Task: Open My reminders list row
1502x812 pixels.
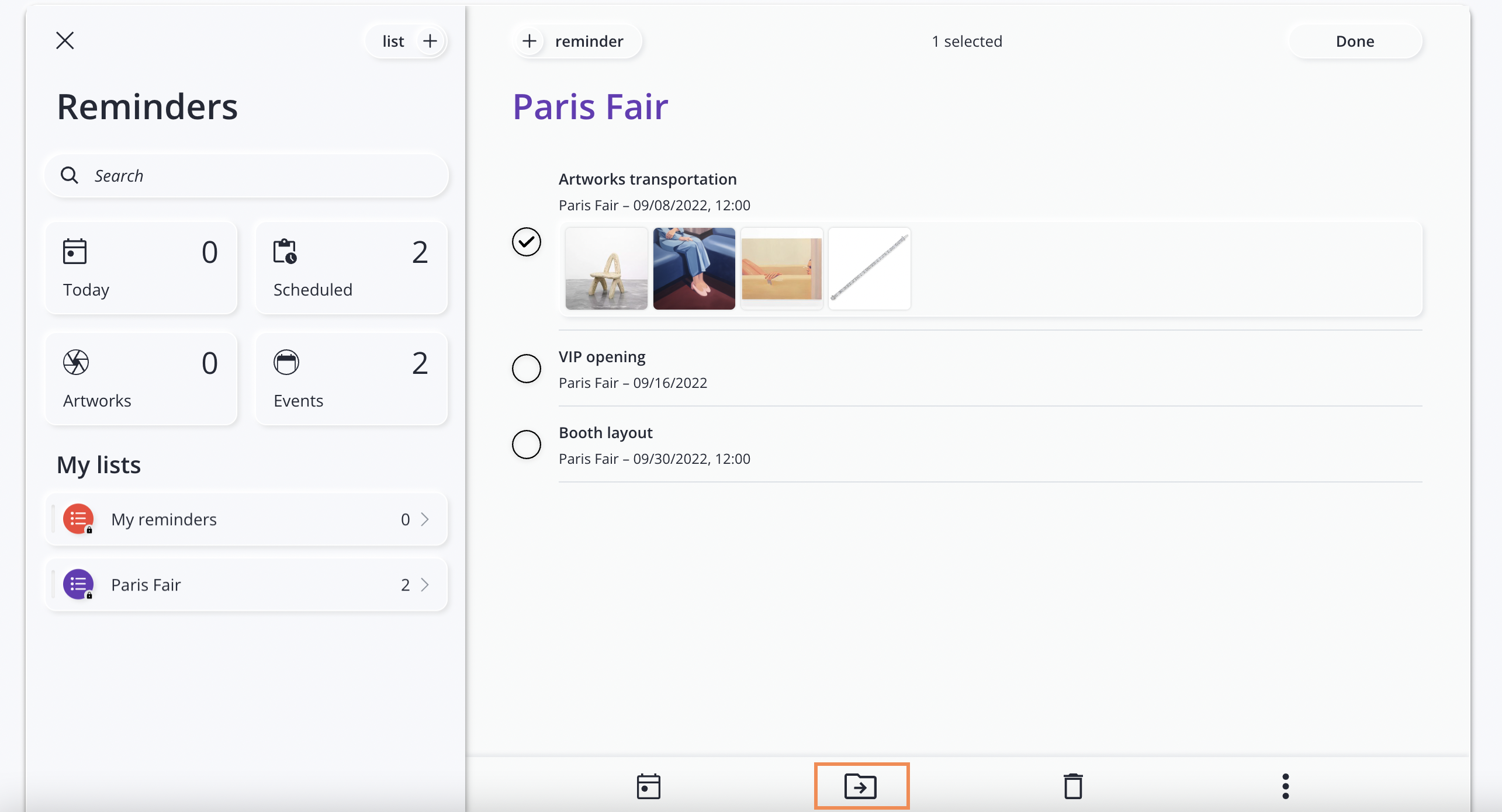Action: pyautogui.click(x=247, y=519)
